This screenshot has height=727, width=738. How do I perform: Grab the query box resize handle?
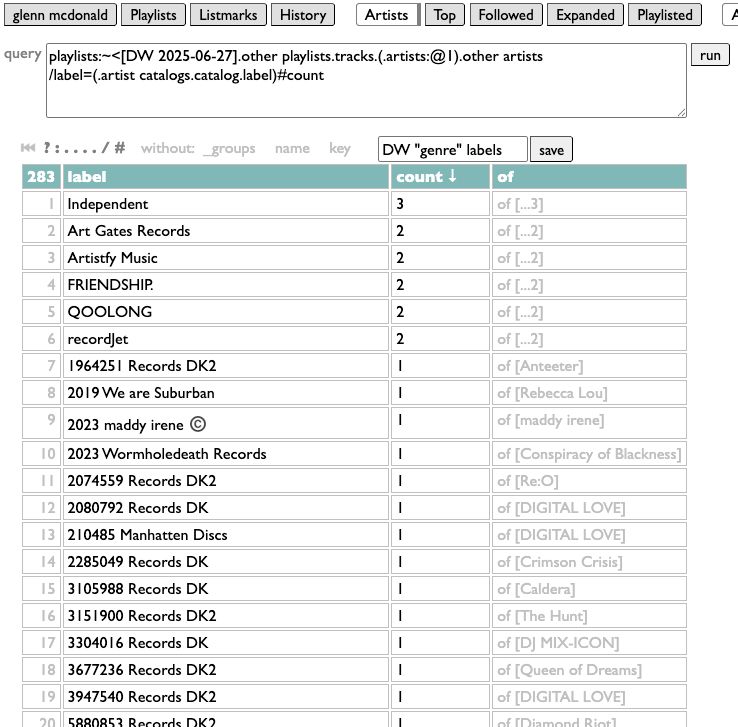click(682, 112)
